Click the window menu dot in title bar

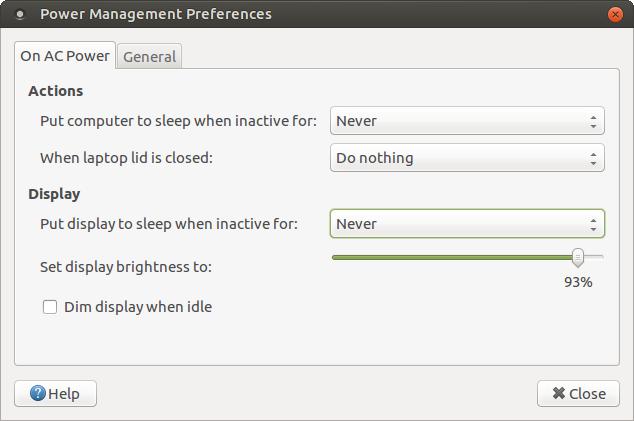19,15
